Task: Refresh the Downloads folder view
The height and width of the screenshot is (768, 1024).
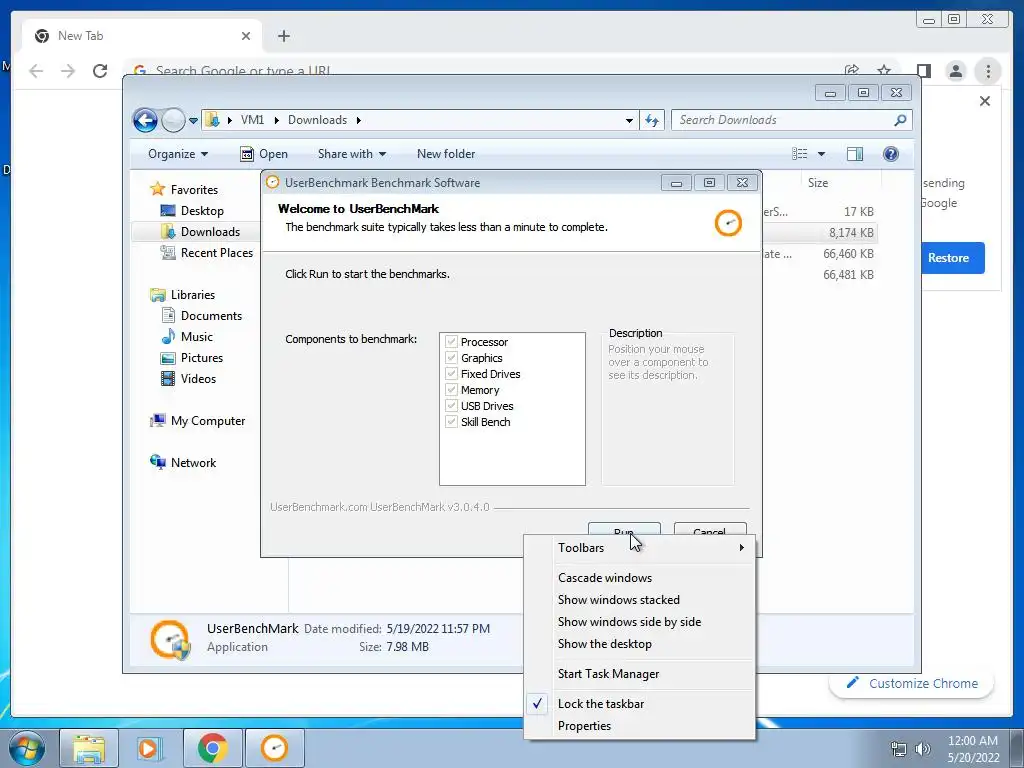Action: (x=652, y=120)
